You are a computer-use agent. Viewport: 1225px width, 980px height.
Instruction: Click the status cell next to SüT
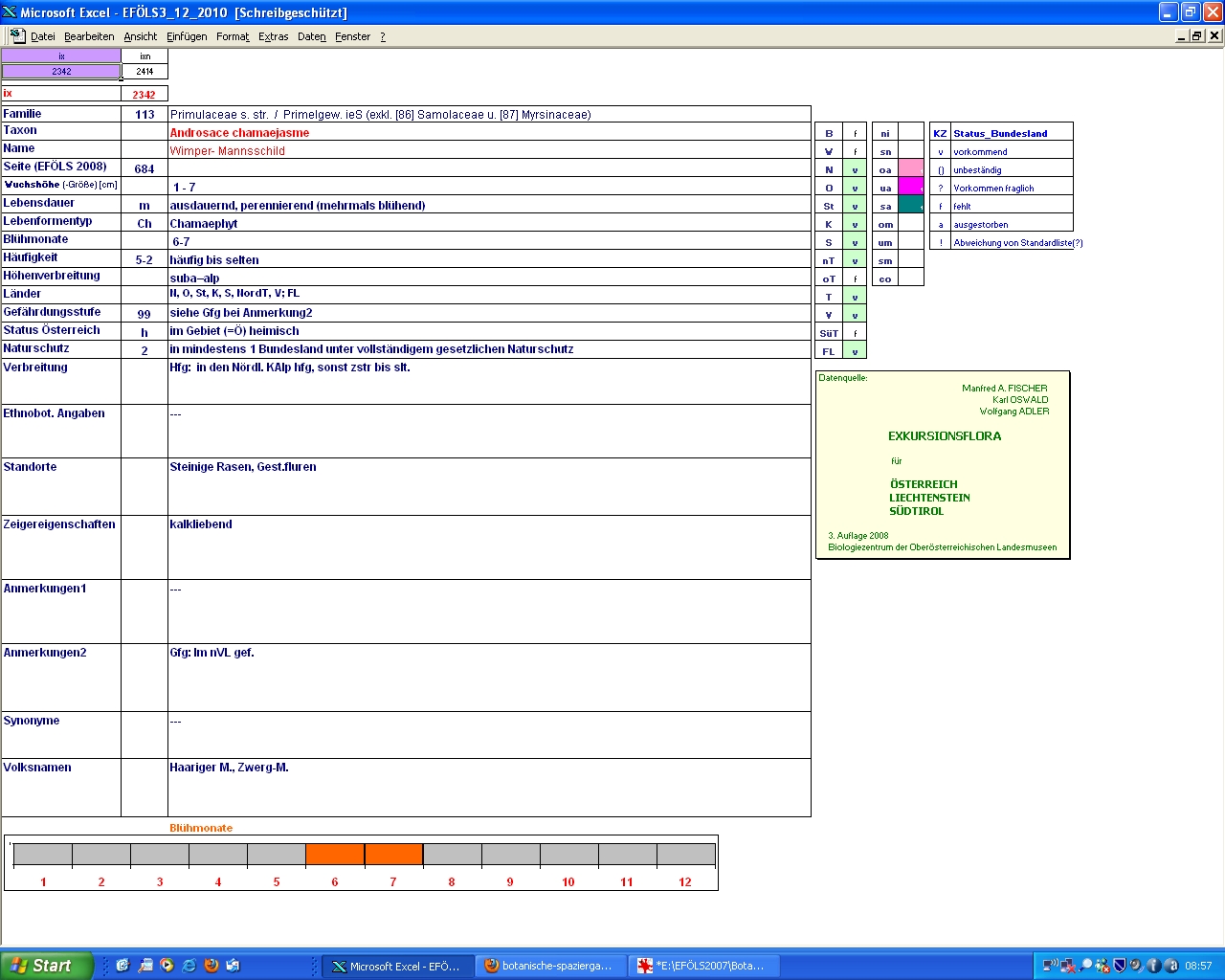pyautogui.click(x=855, y=333)
